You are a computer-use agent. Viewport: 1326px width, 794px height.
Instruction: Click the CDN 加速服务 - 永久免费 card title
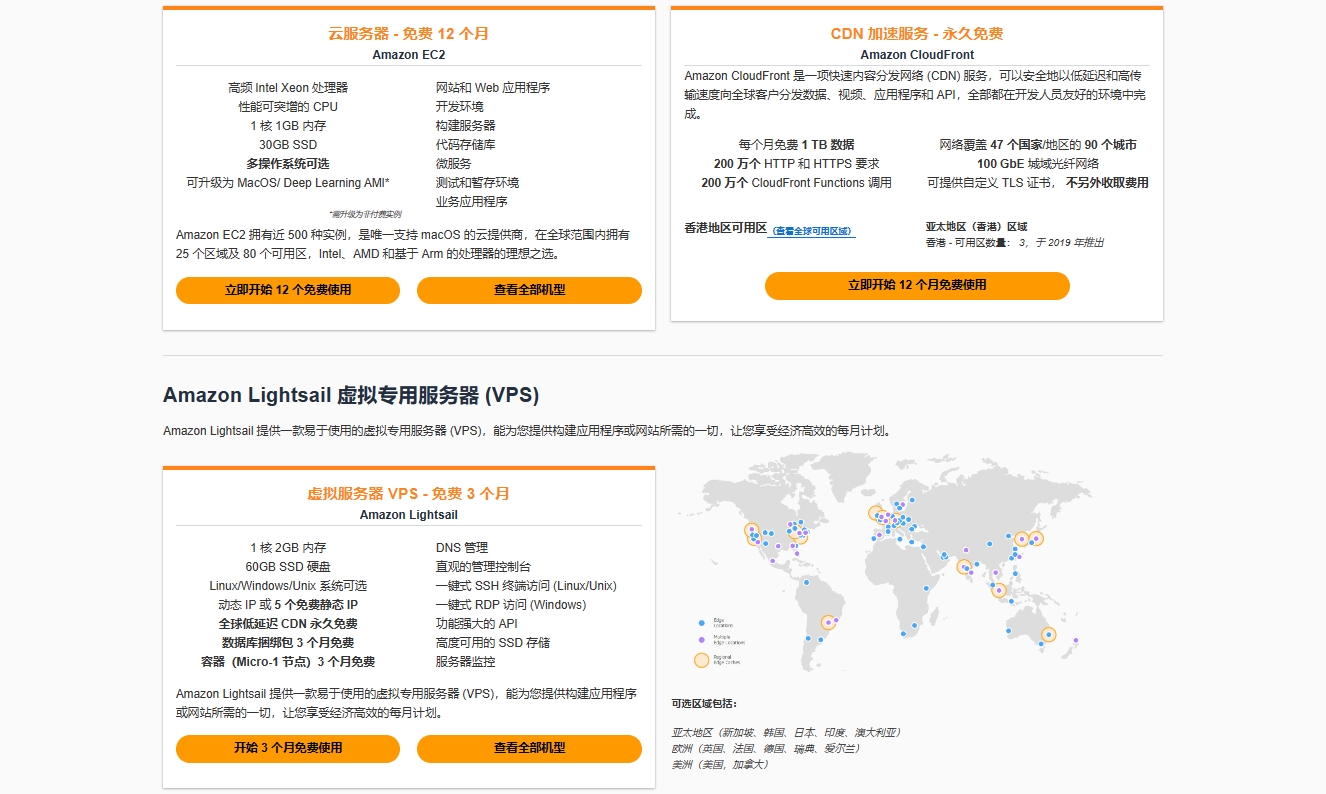(916, 34)
